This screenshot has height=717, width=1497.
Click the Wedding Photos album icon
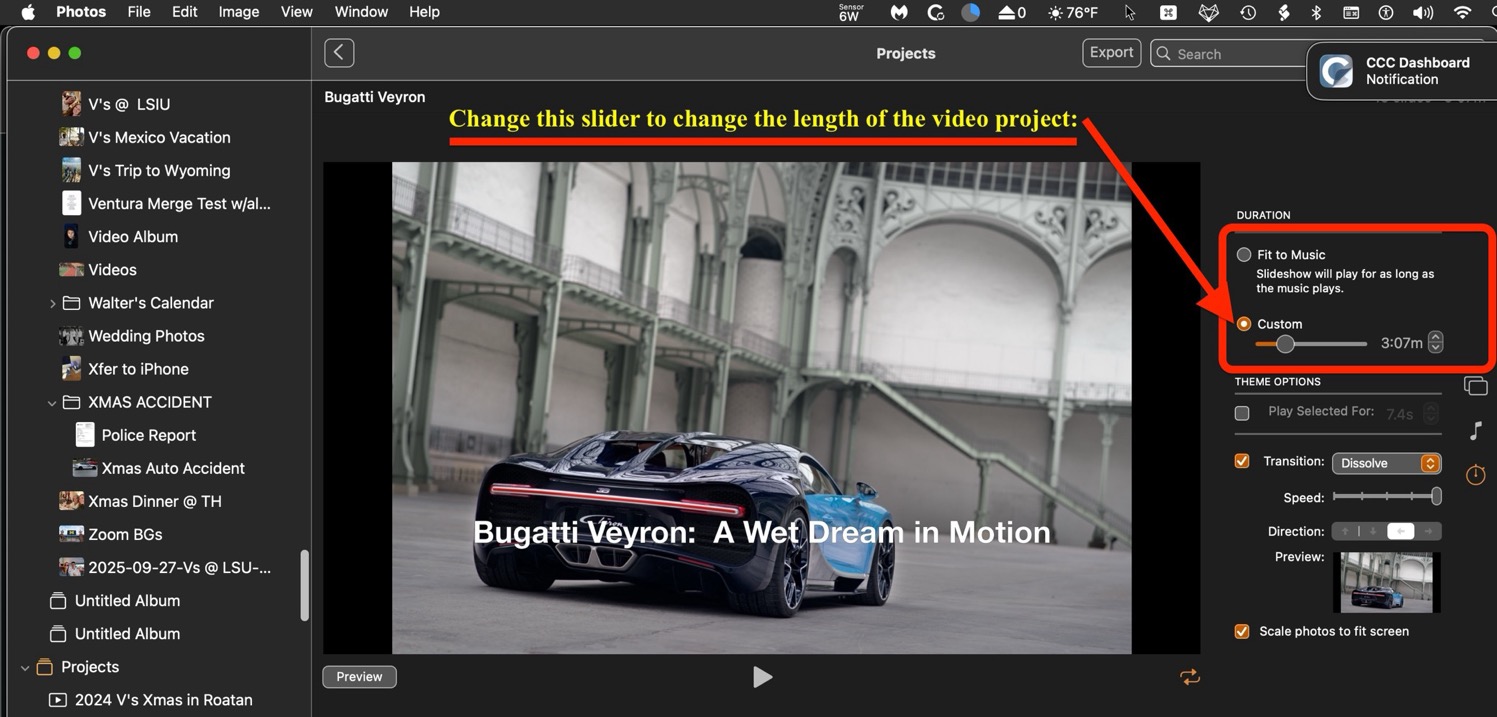[x=71, y=336]
